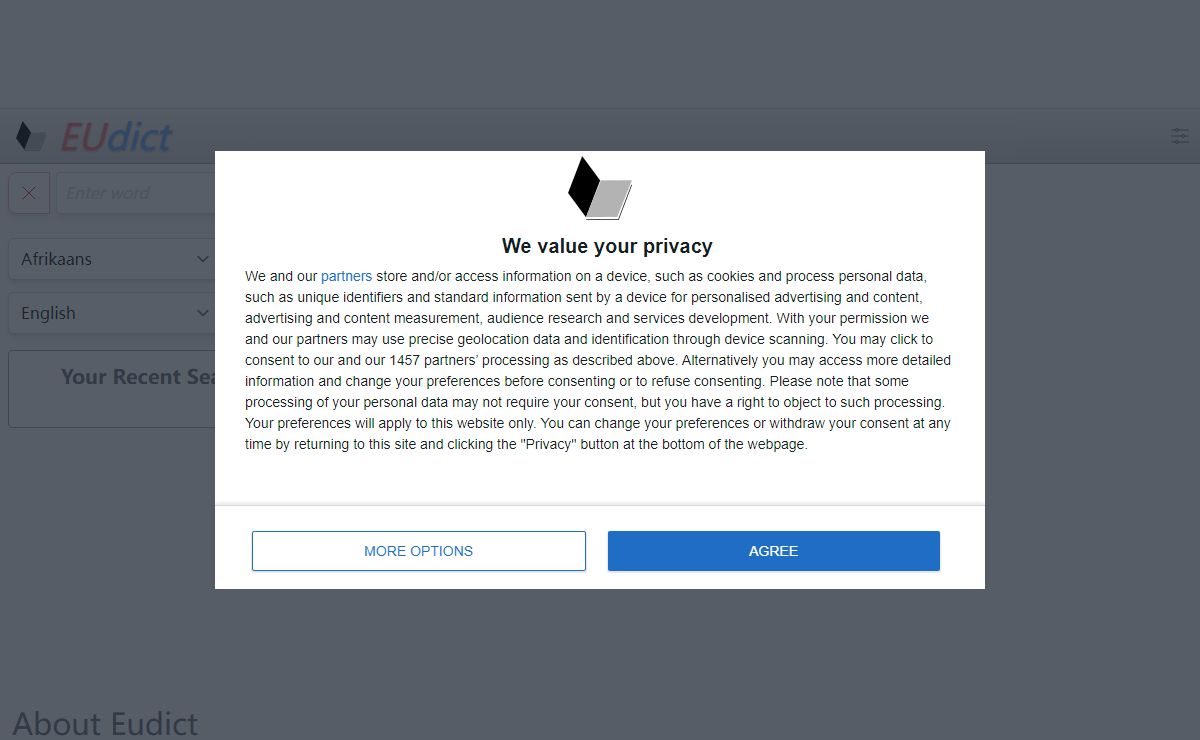Open the English target language dropdown

point(112,313)
